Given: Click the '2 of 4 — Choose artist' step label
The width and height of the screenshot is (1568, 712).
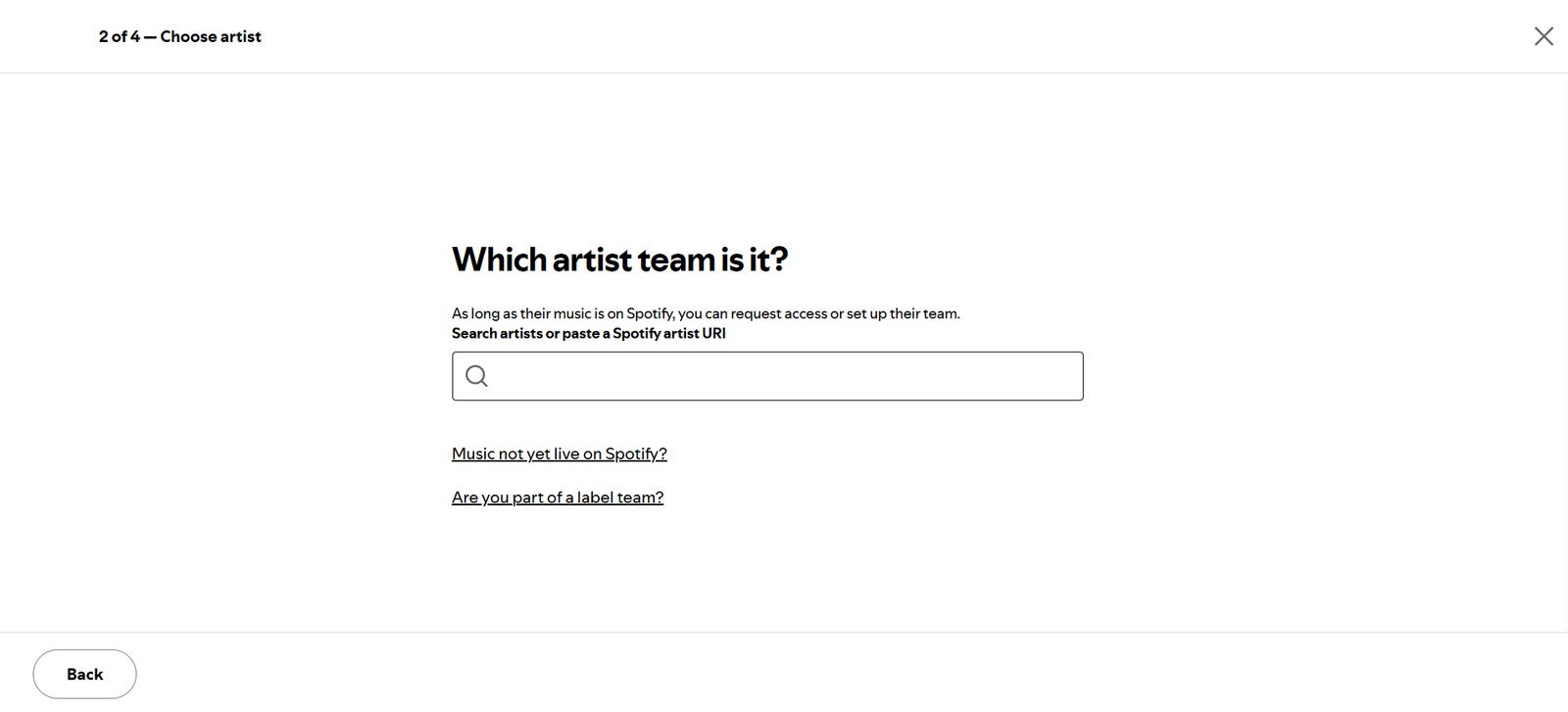Looking at the screenshot, I should tap(179, 36).
